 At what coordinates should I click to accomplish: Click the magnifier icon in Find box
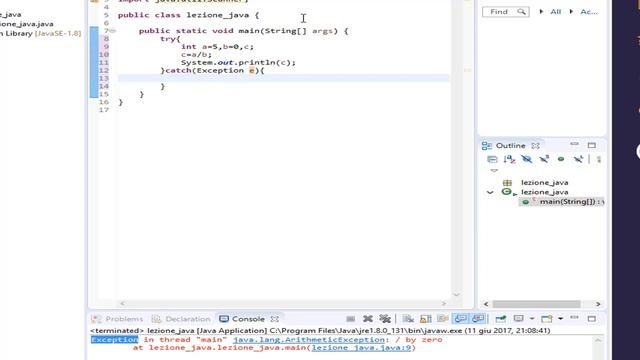click(522, 12)
